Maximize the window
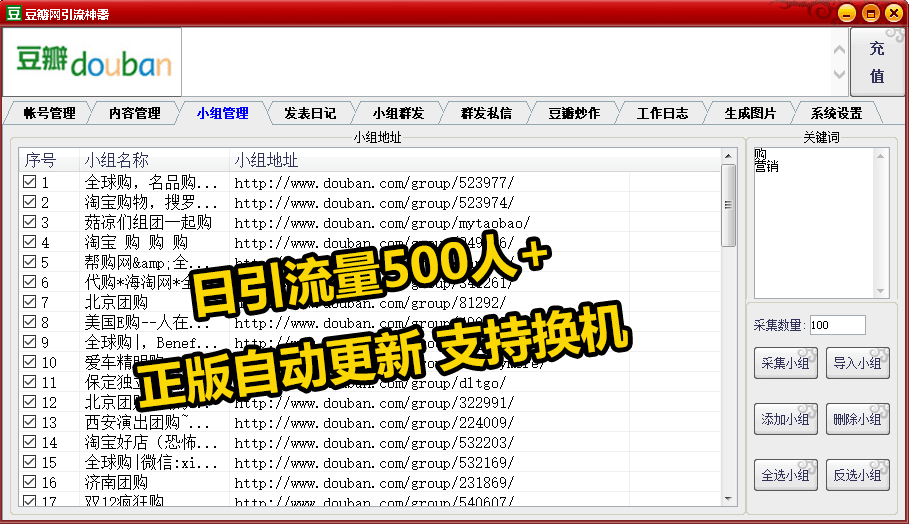 click(870, 13)
